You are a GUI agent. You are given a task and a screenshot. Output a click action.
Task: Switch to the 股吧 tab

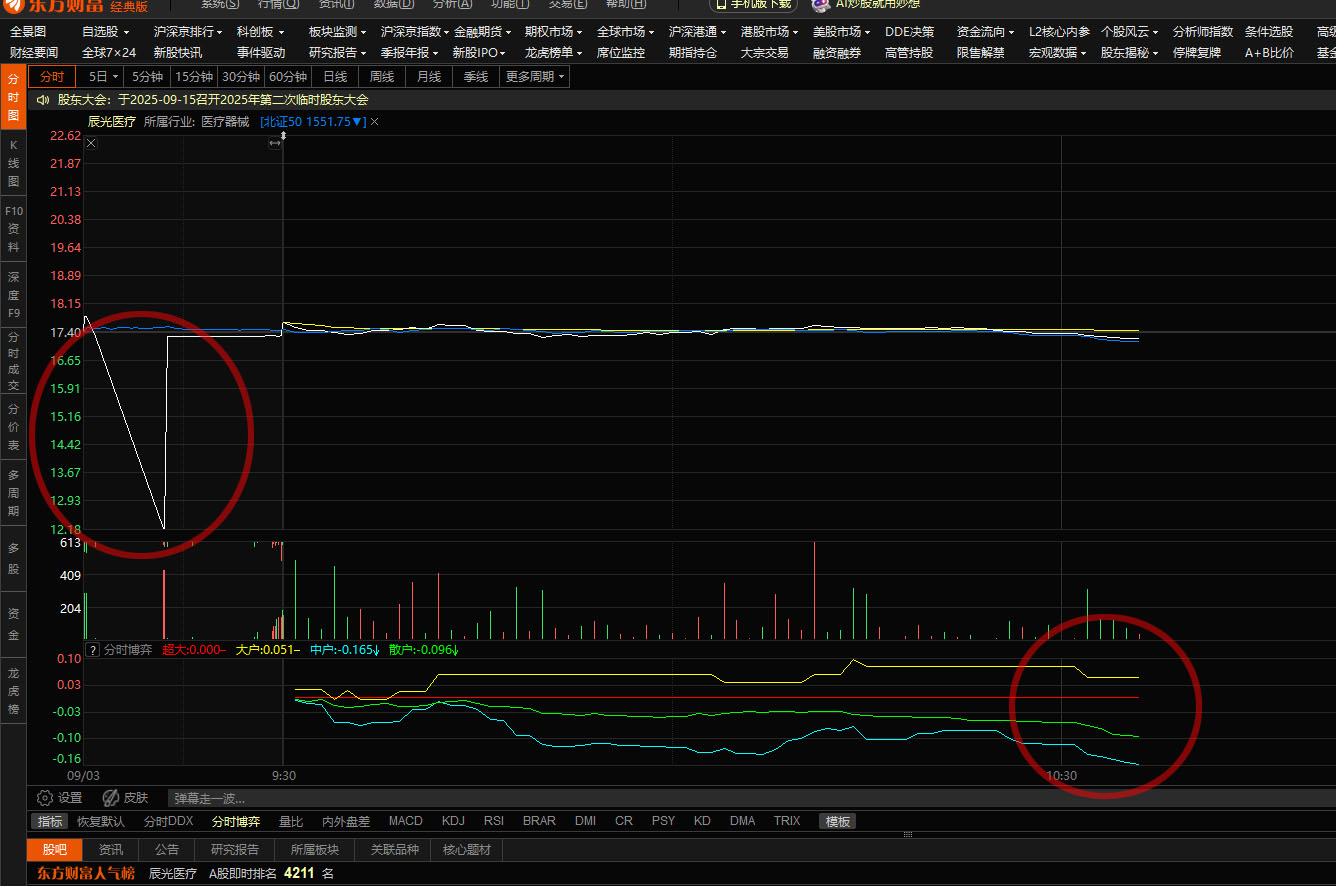click(x=54, y=850)
